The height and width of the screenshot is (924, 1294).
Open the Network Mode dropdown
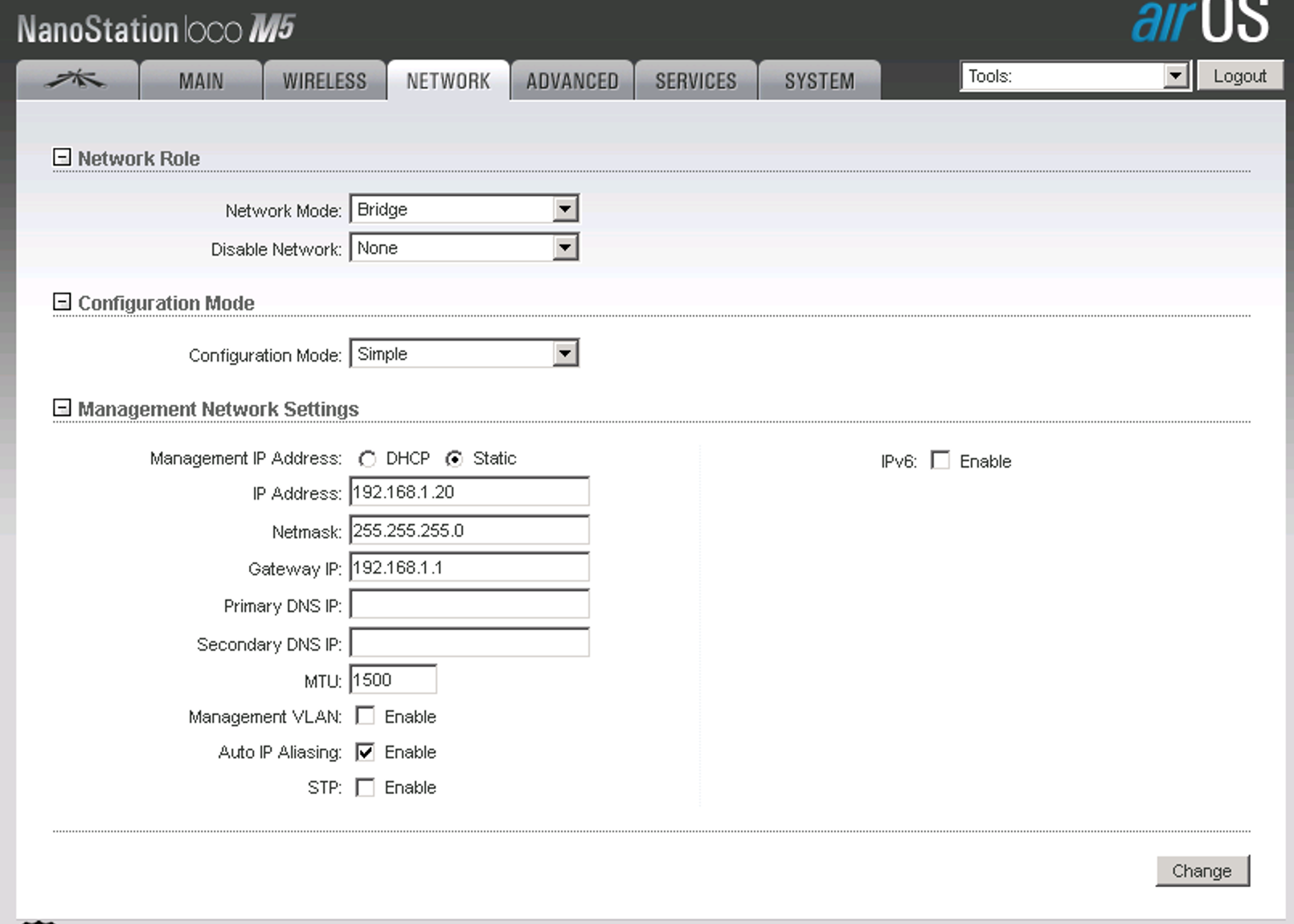tap(465, 210)
